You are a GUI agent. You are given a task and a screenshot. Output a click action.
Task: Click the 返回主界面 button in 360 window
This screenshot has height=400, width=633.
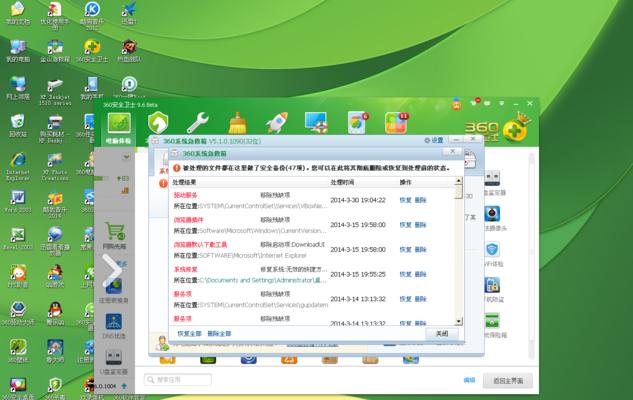(508, 381)
